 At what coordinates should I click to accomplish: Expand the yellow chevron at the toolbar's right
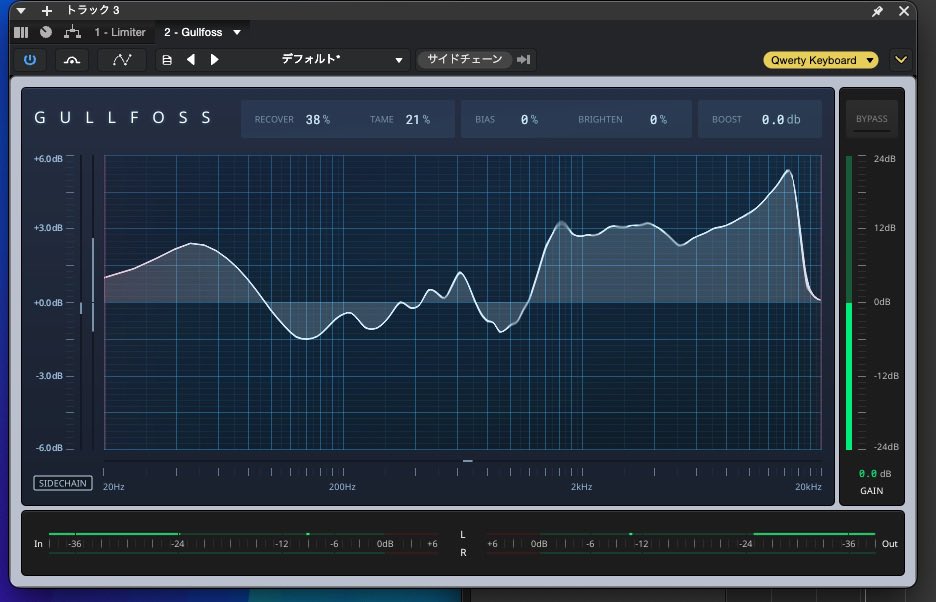[x=901, y=60]
